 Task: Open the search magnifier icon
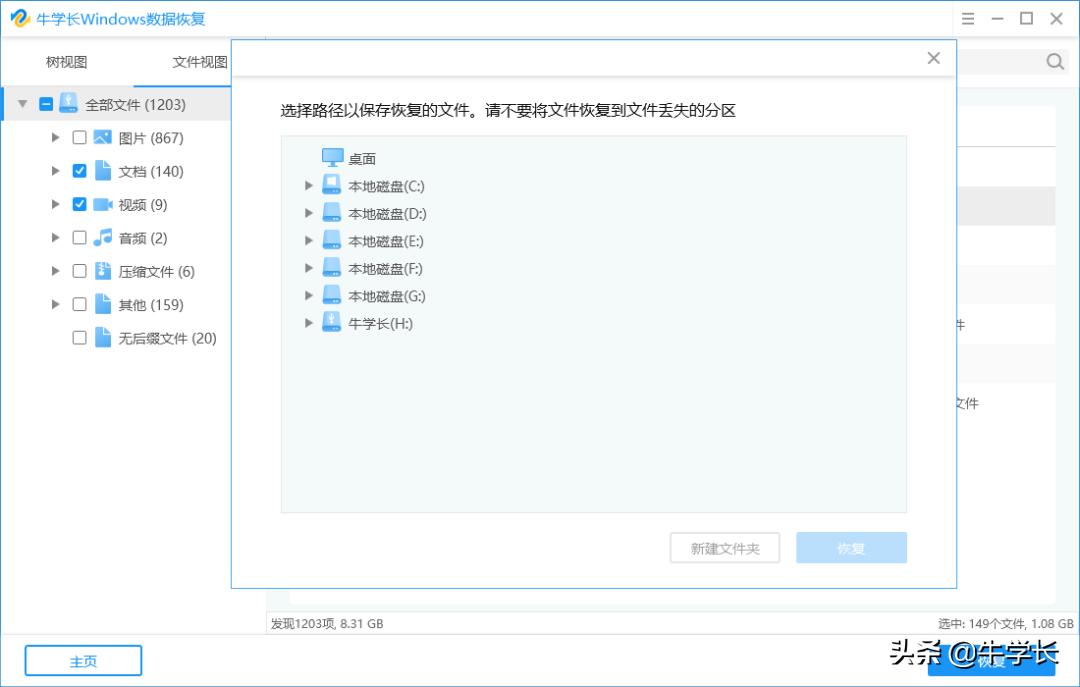1054,61
